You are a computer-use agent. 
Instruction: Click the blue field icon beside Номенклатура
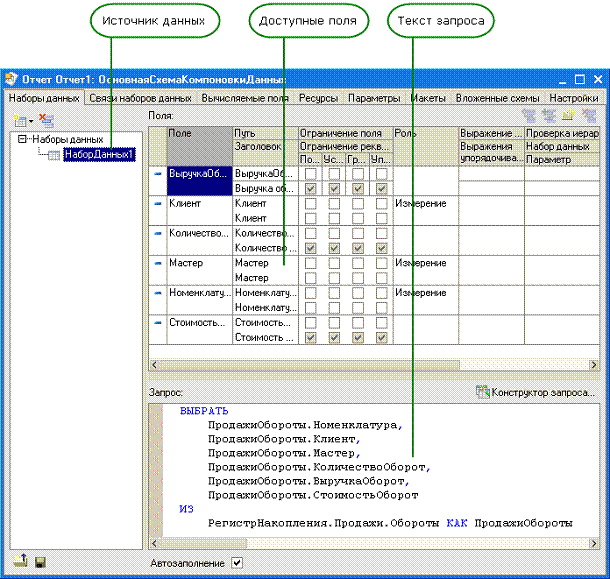coord(157,293)
